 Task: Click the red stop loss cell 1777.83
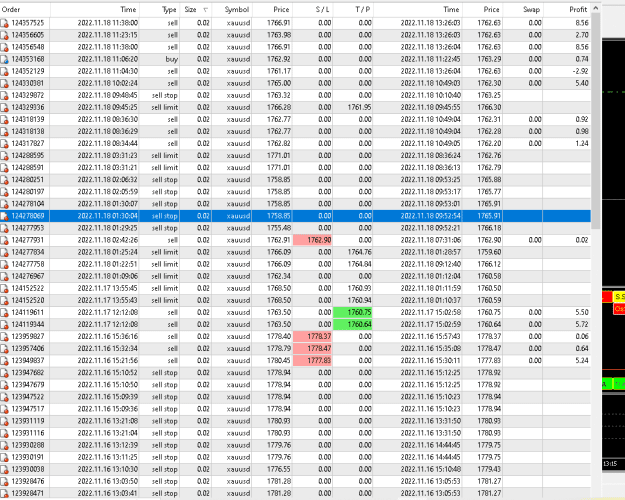[x=312, y=360]
